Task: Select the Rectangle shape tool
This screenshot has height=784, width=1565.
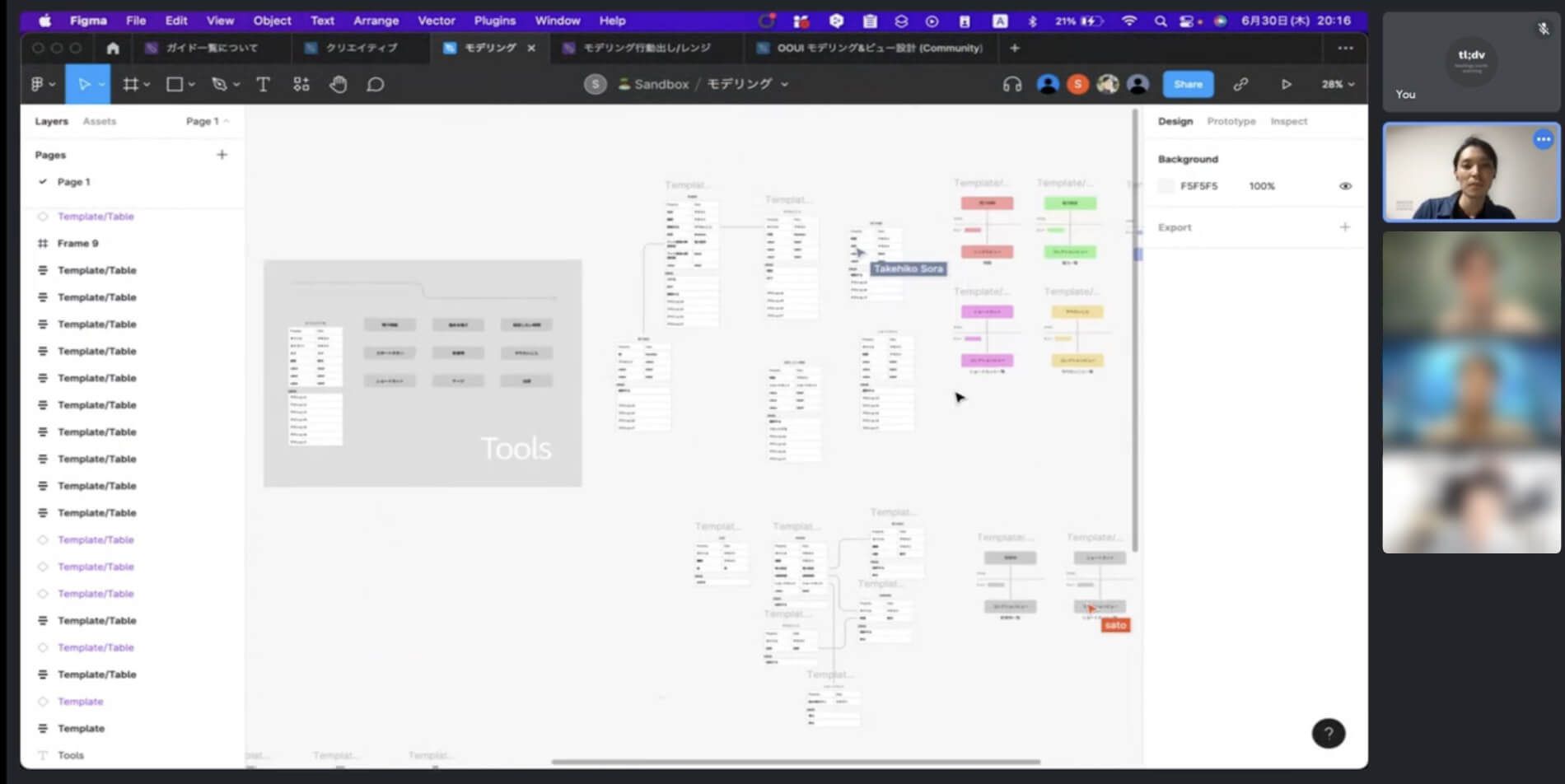Action: (175, 84)
